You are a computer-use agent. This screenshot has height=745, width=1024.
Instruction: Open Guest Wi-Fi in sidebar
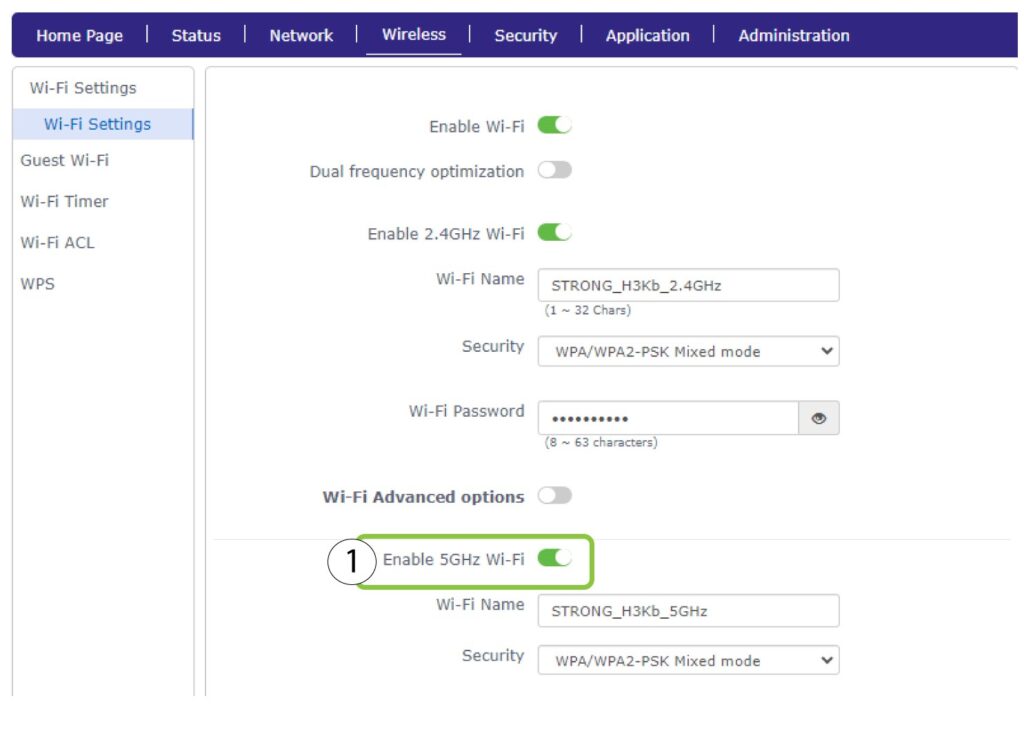65,160
